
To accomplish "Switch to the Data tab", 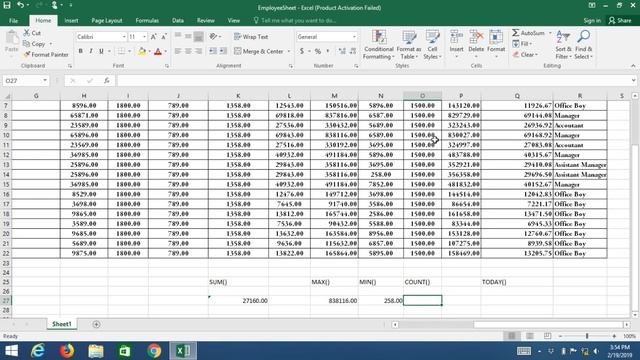I will 178,20.
